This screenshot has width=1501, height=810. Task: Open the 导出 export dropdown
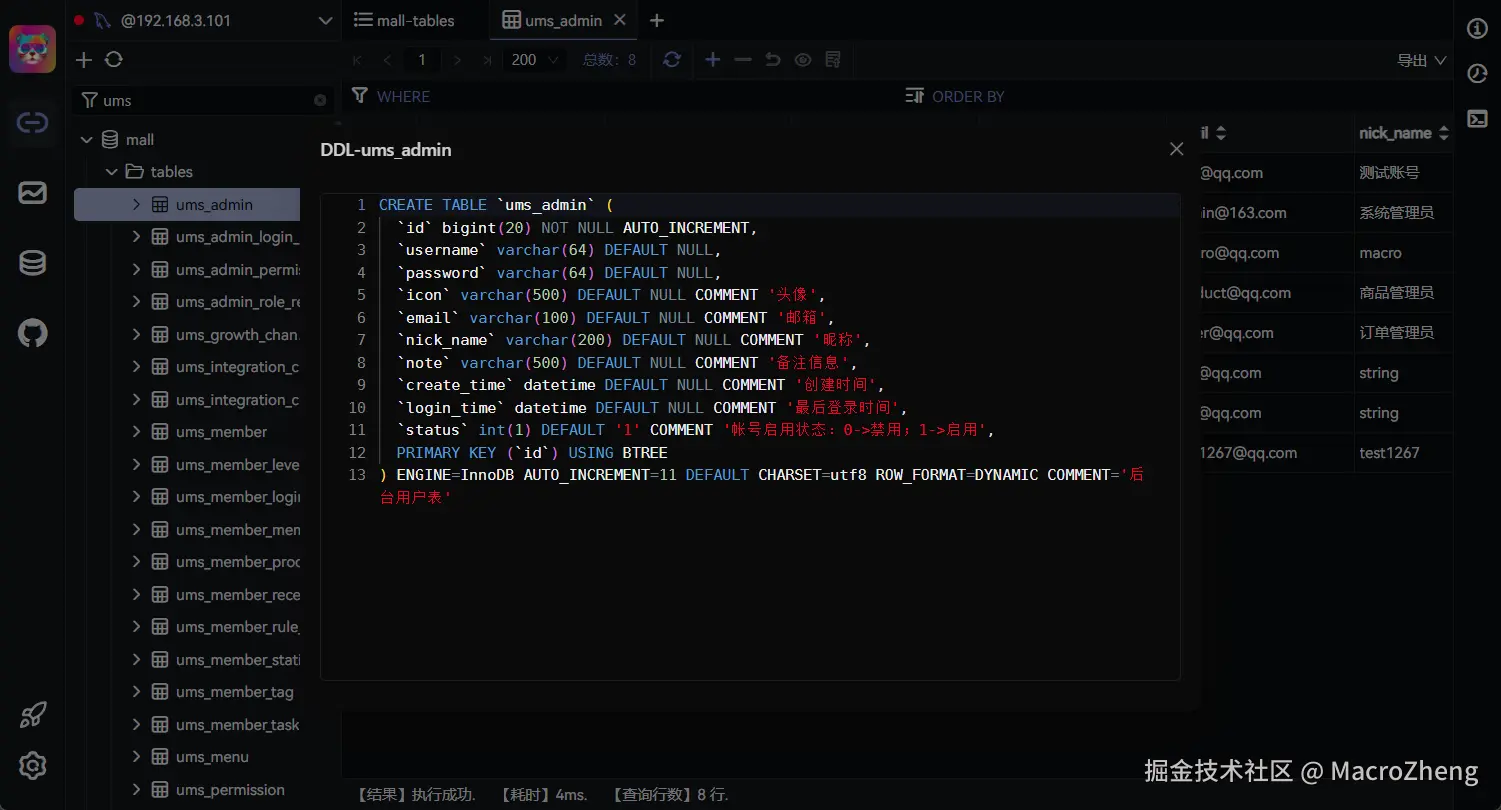click(1422, 60)
